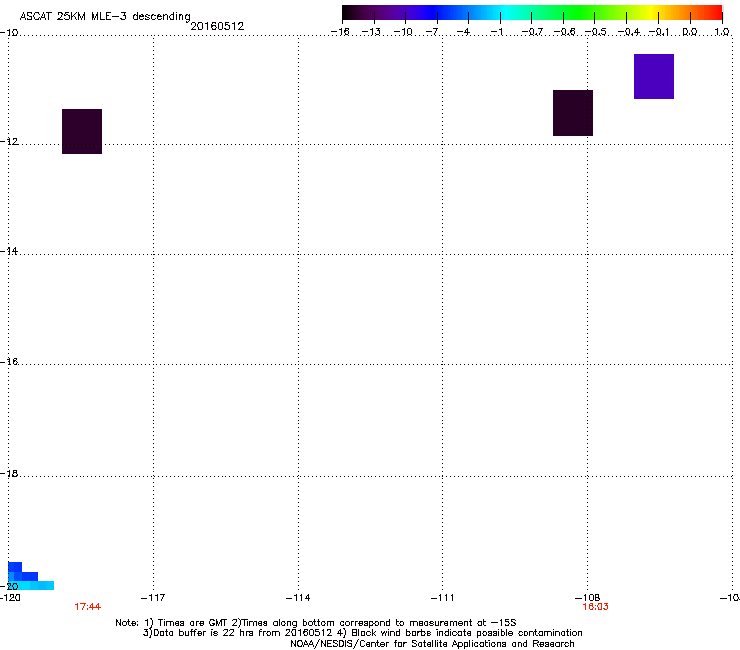The image size is (740, 650).
Task: Click the cyan section of the color bar
Action: [x=507, y=12]
